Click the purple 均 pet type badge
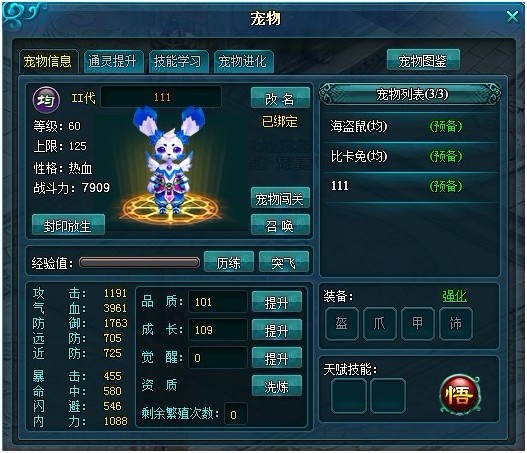Image resolution: width=527 pixels, height=453 pixels. point(46,100)
